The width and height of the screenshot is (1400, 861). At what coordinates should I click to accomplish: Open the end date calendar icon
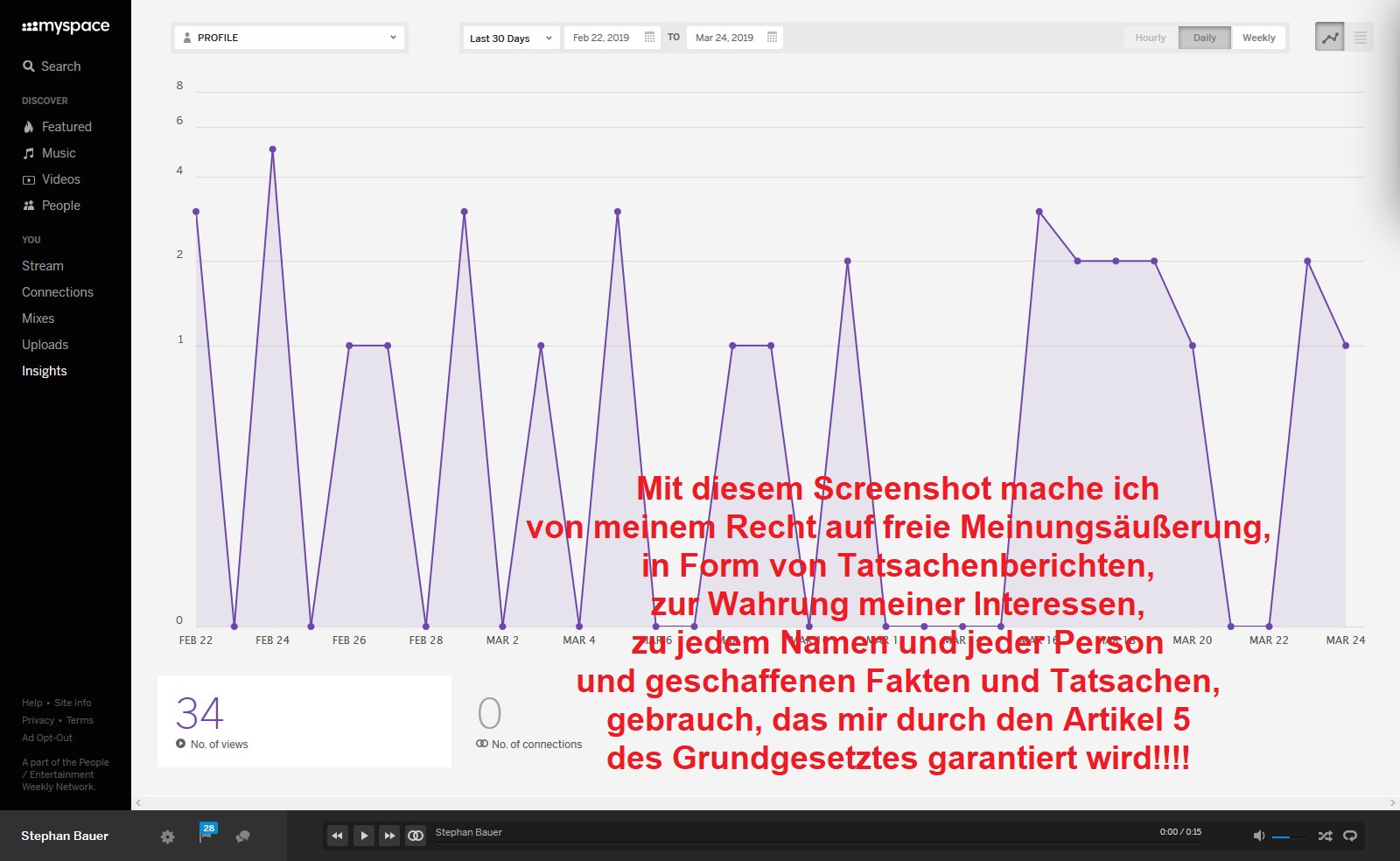click(773, 37)
